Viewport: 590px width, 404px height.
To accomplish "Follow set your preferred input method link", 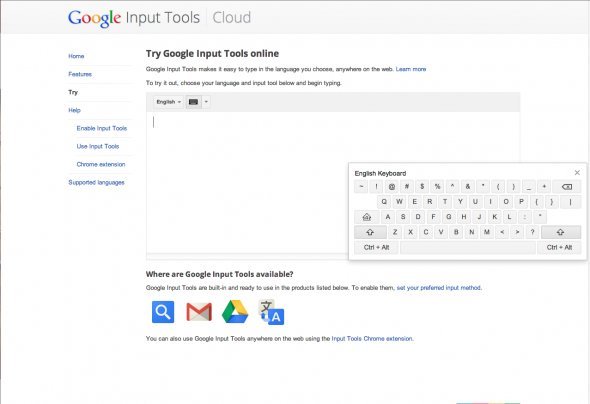I will tap(439, 288).
